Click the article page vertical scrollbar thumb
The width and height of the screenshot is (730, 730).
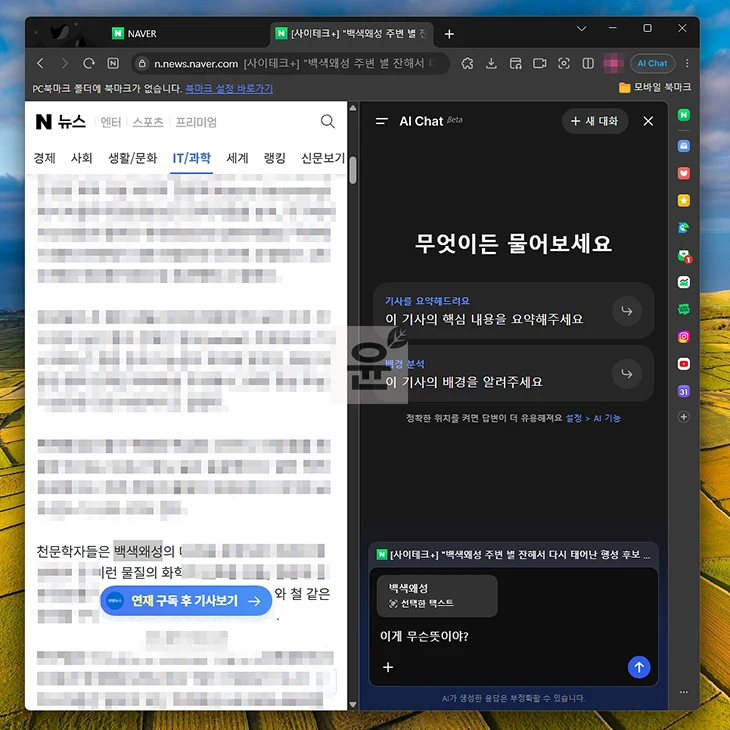[353, 169]
